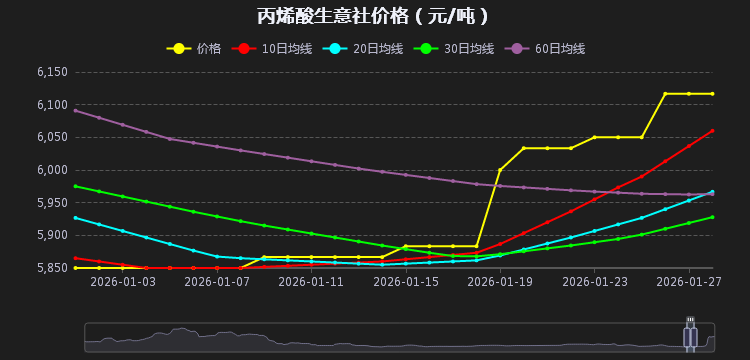This screenshot has height=360, width=750.
Task: Click the 5,850 y-axis label
Action: pyautogui.click(x=52, y=268)
